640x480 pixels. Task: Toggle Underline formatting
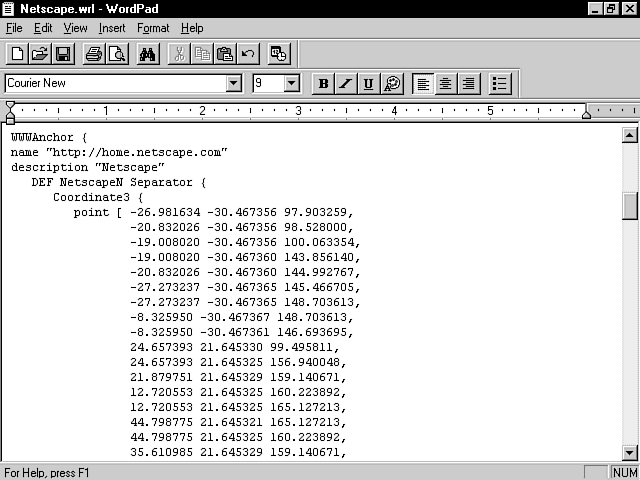pyautogui.click(x=369, y=84)
